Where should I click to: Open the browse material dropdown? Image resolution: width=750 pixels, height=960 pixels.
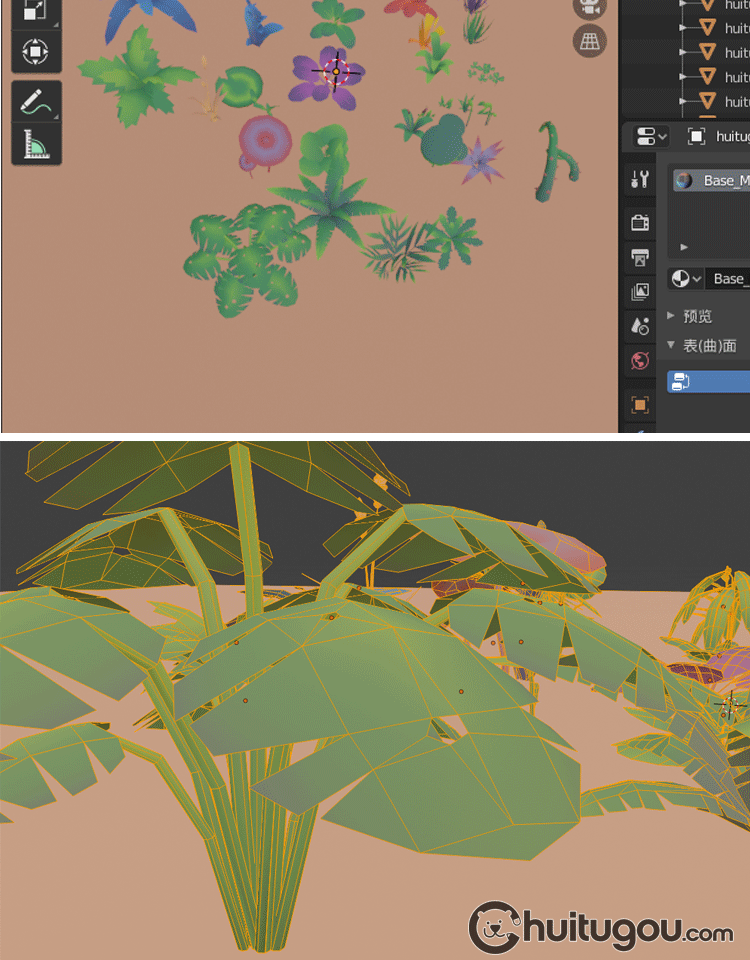(x=686, y=279)
